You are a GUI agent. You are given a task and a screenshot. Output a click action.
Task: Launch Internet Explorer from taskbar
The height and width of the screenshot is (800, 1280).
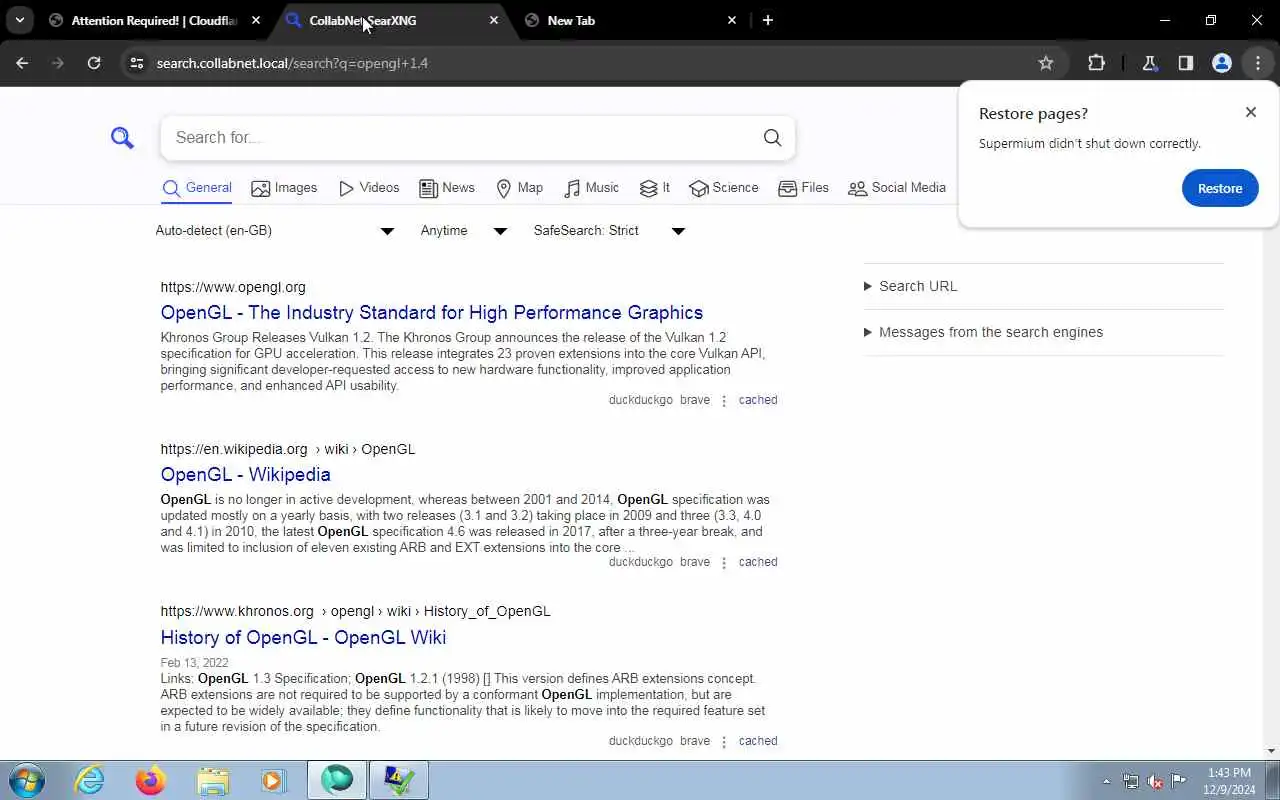[x=90, y=780]
